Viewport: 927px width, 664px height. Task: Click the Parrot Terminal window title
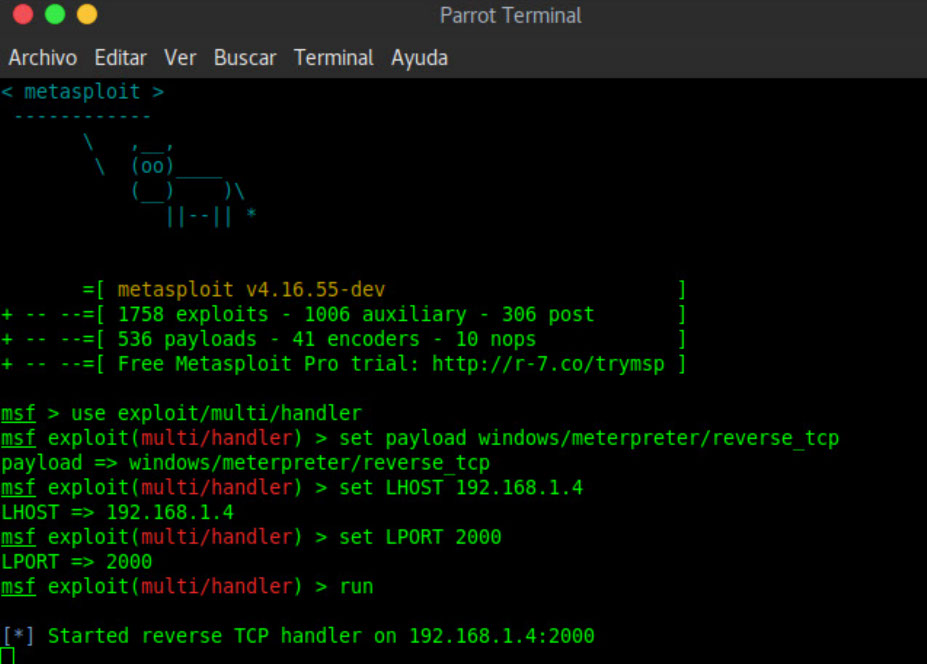click(x=511, y=15)
